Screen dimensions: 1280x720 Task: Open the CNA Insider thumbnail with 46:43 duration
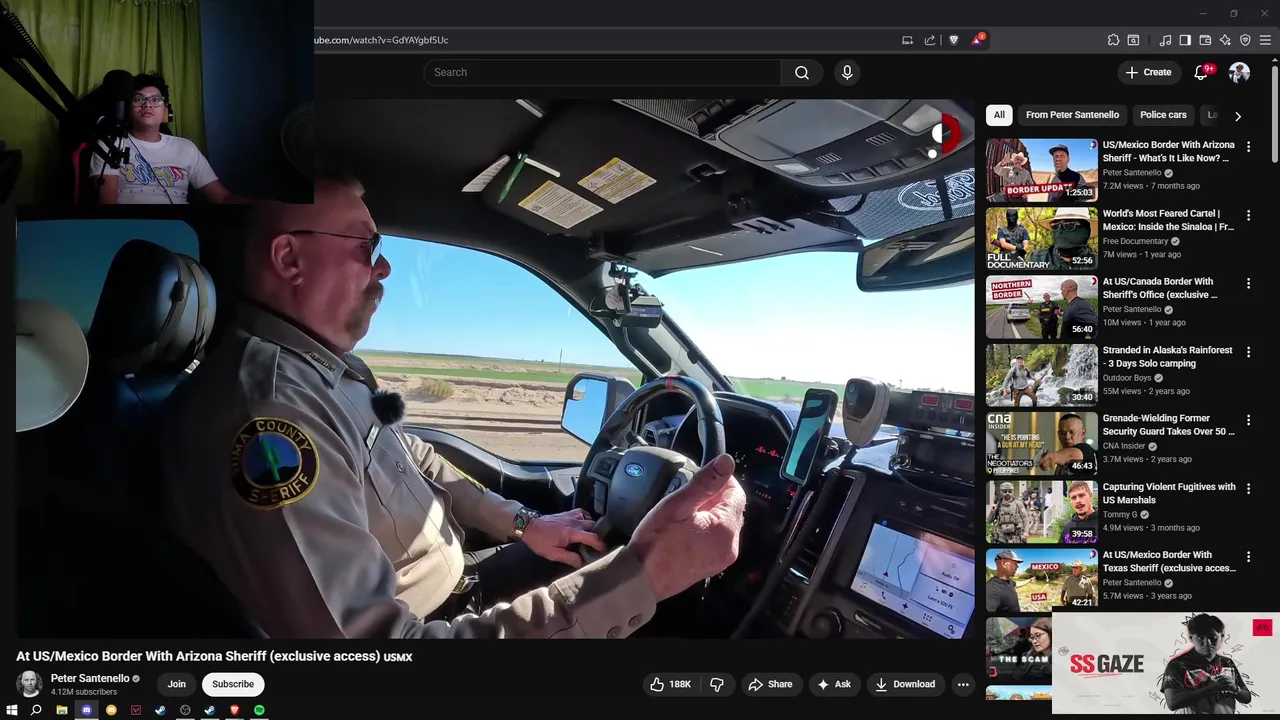[x=1042, y=443]
